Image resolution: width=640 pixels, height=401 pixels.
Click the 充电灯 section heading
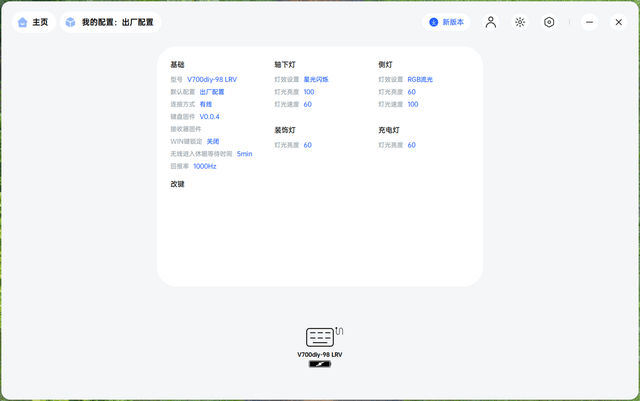[x=389, y=130]
